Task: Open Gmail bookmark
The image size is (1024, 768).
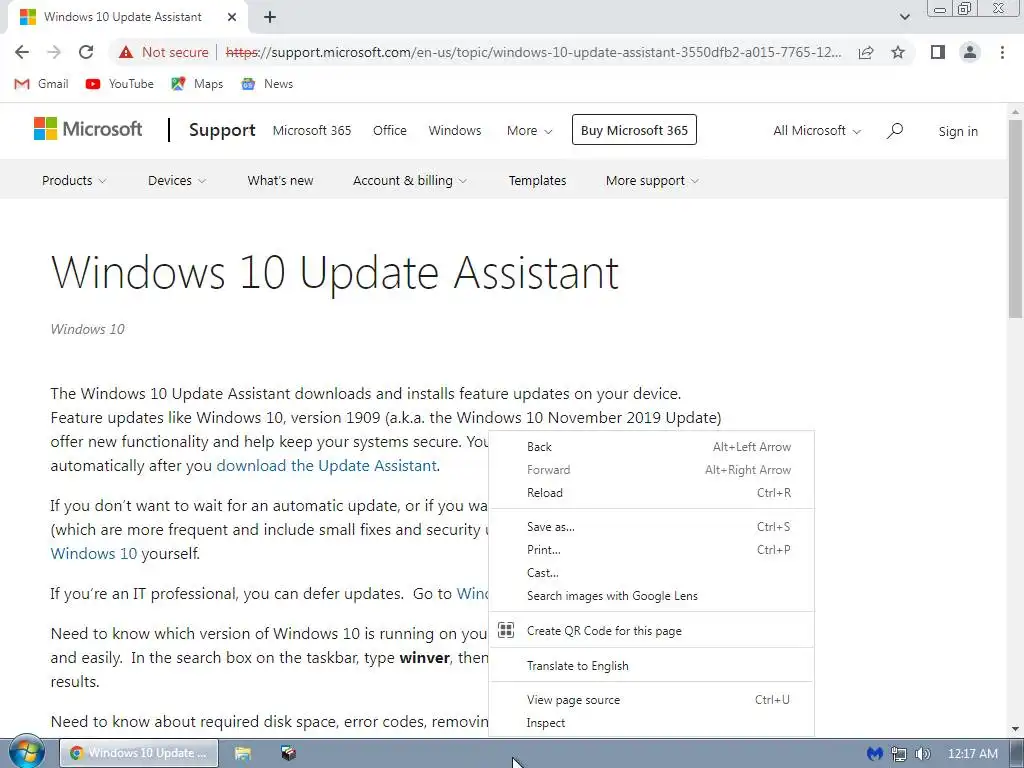Action: [41, 84]
